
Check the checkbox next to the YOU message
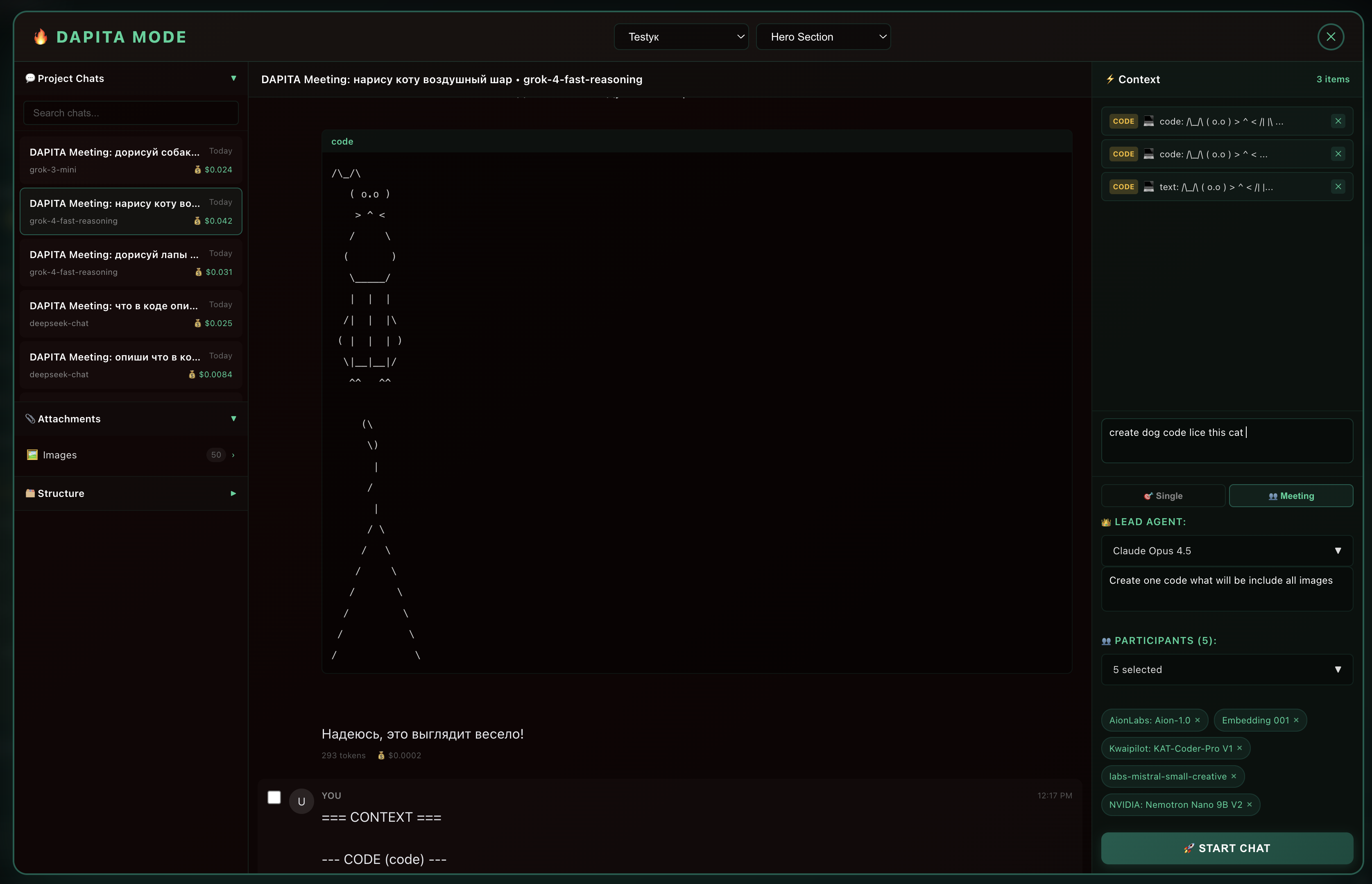point(274,797)
